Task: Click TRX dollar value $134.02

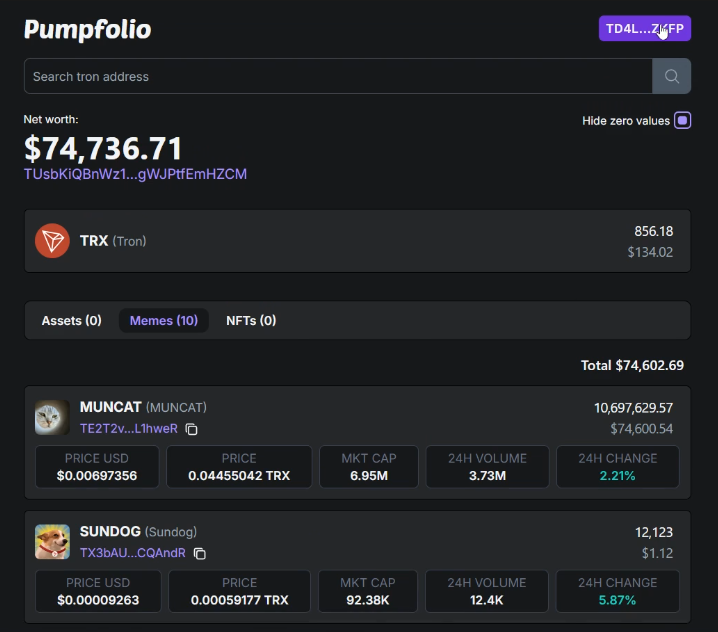Action: click(x=650, y=252)
